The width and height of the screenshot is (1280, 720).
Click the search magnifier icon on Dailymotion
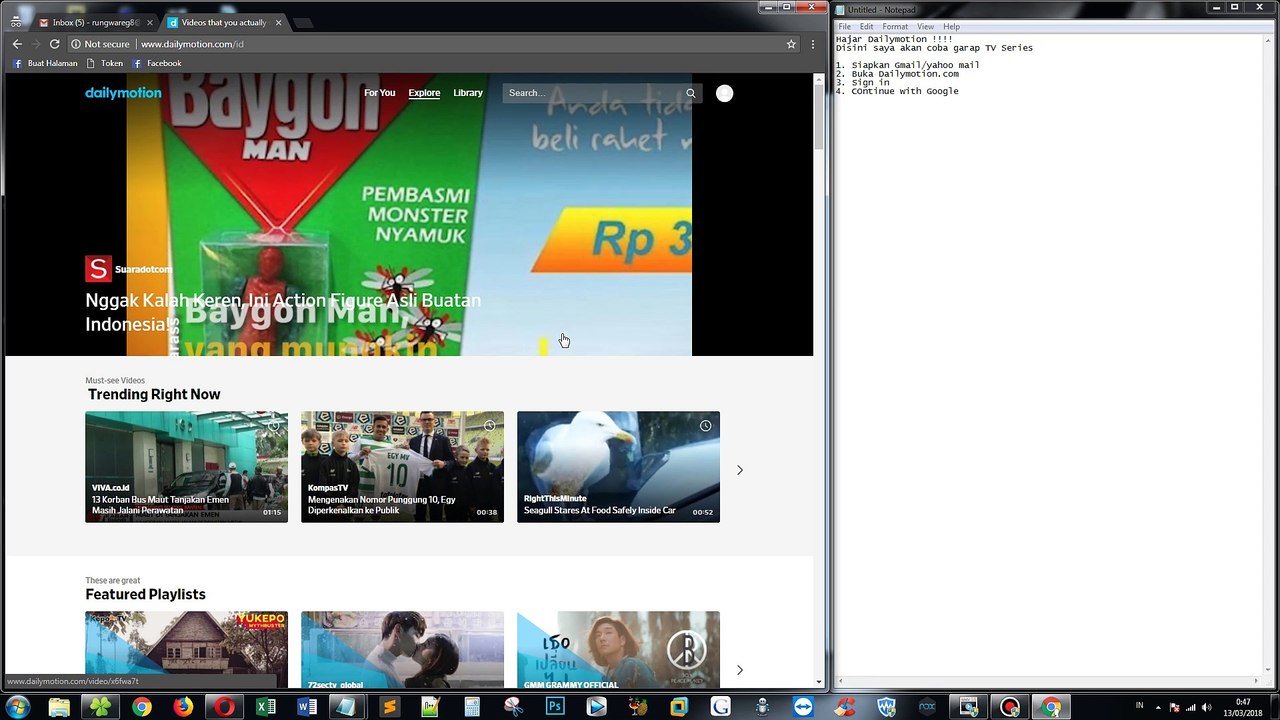coord(690,93)
